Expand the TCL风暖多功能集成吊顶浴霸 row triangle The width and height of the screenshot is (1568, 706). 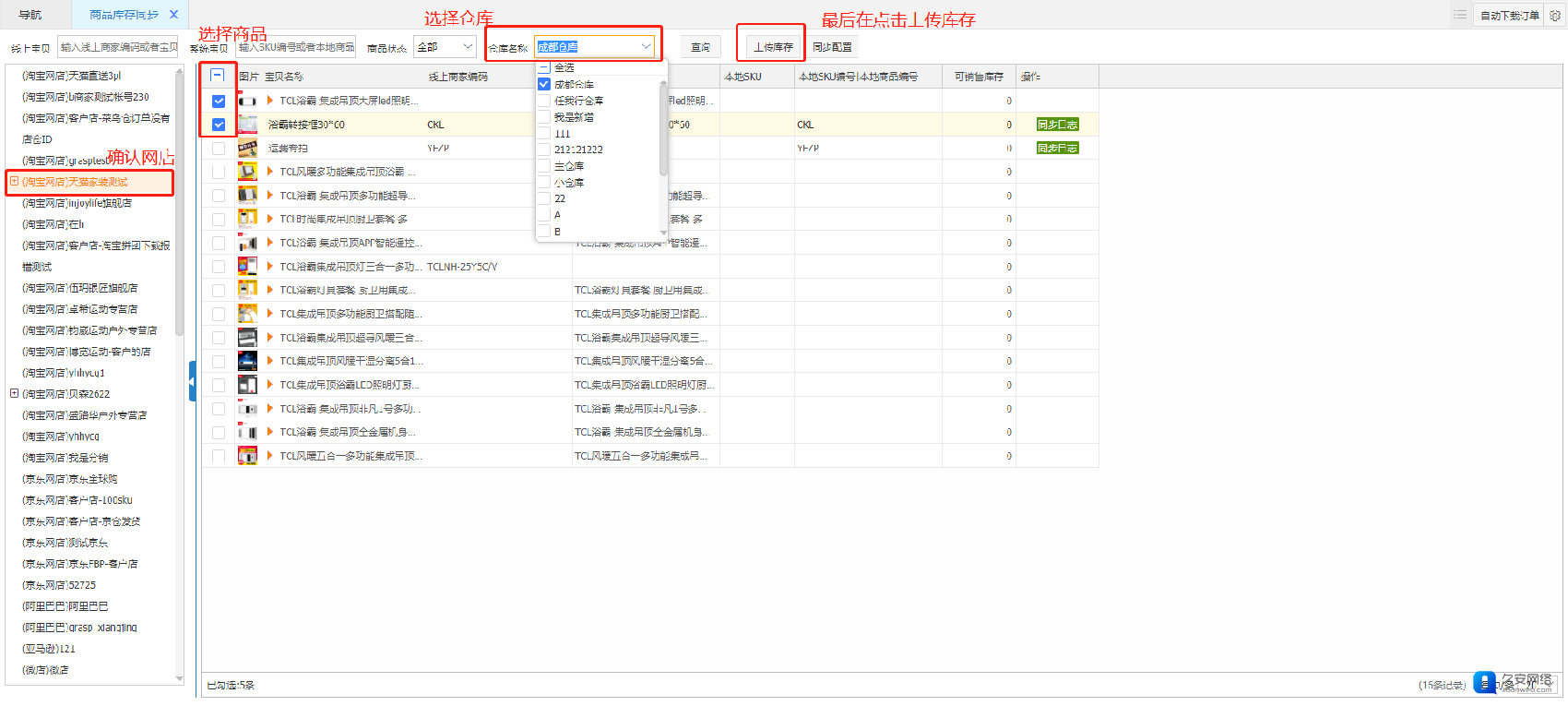pyautogui.click(x=270, y=172)
